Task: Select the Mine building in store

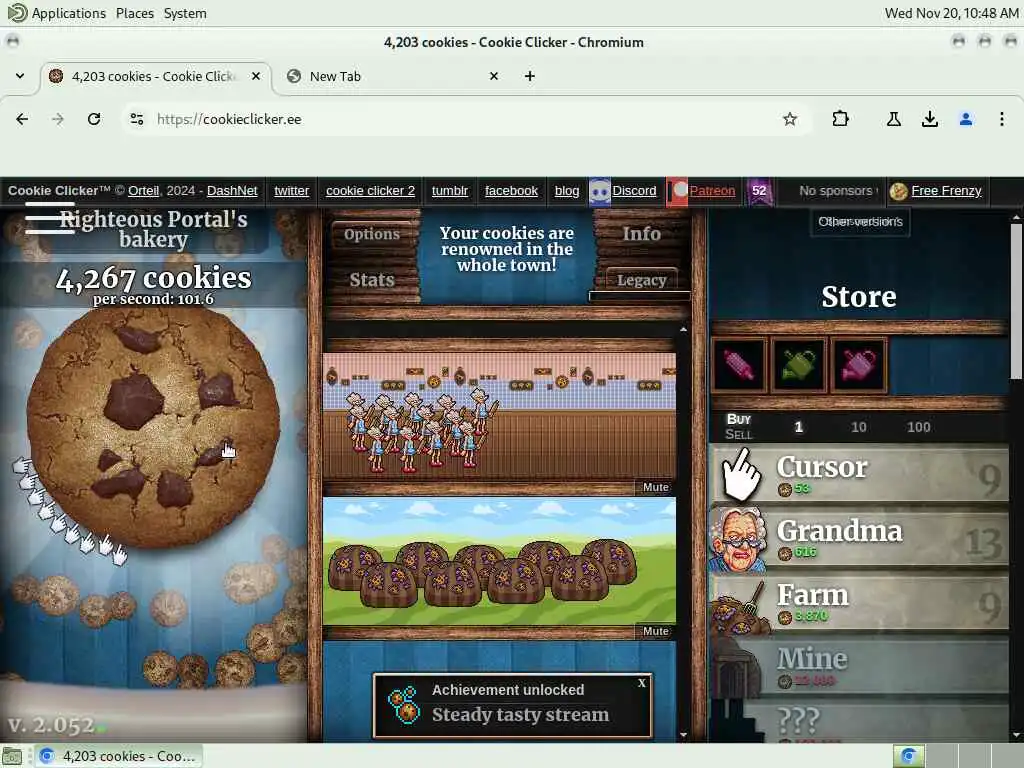Action: coord(859,667)
